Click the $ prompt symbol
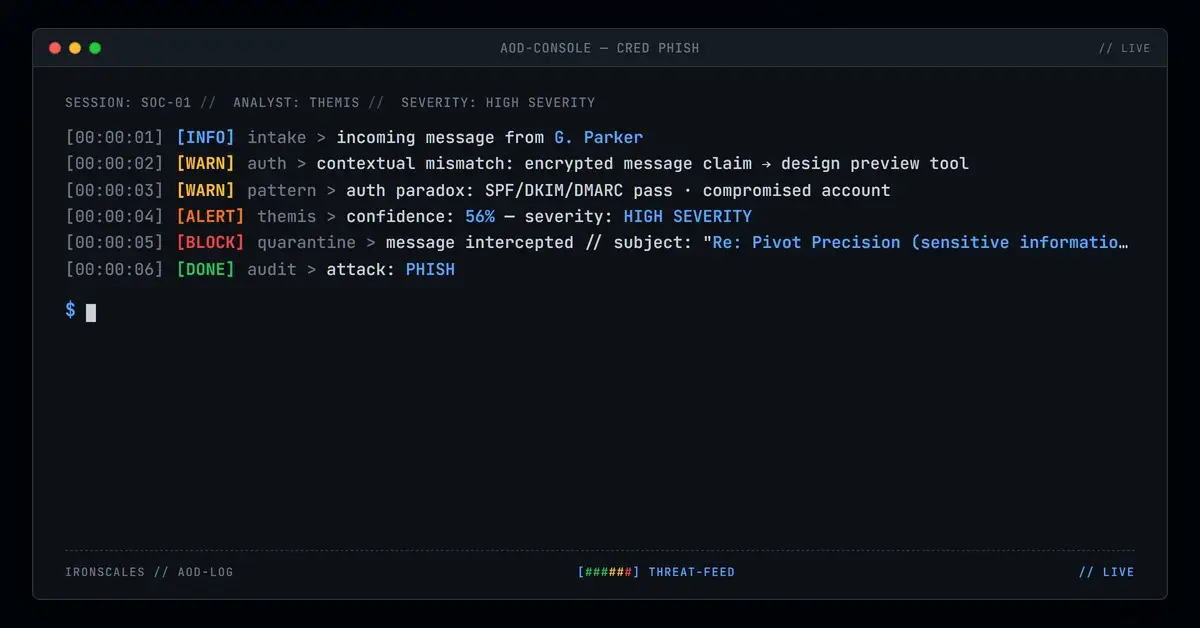The height and width of the screenshot is (628, 1200). click(70, 310)
